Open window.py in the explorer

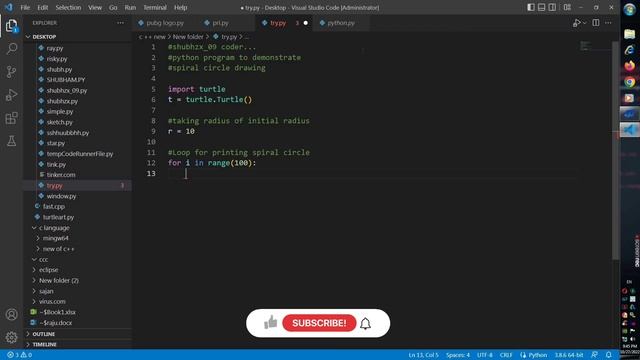[61, 196]
